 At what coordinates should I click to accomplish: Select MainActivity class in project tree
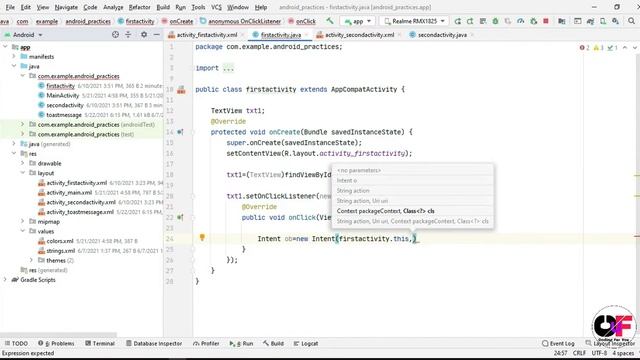pos(62,95)
